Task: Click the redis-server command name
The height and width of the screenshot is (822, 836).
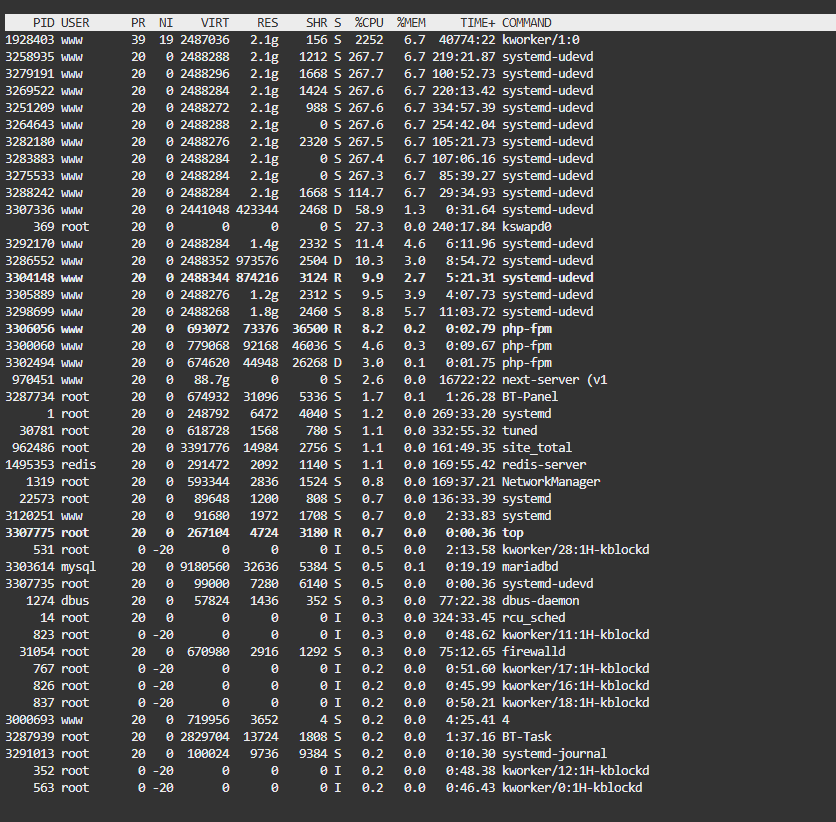Action: point(544,465)
